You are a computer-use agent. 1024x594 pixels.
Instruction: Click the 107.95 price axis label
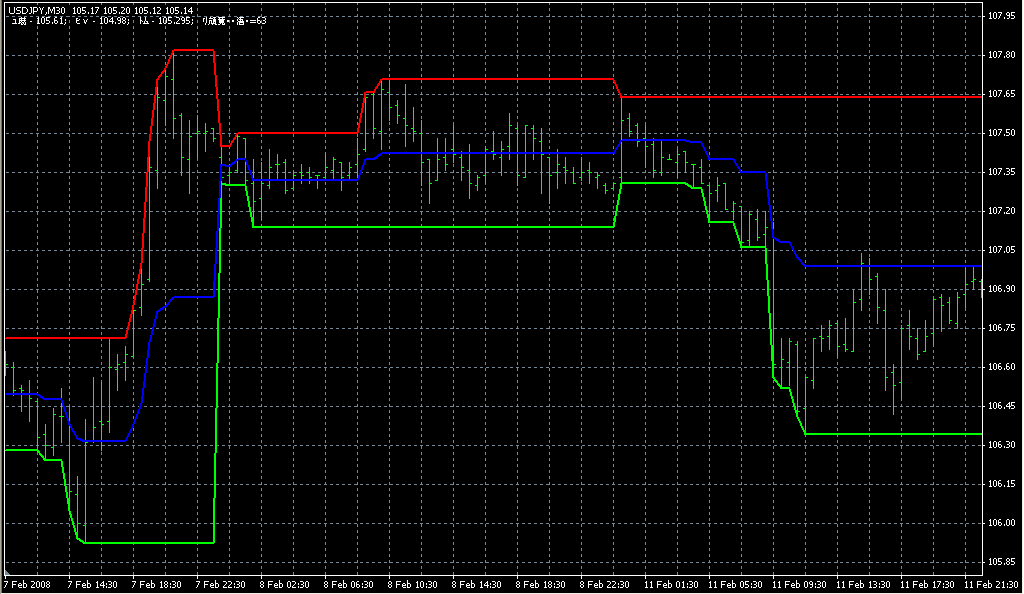[1002, 16]
